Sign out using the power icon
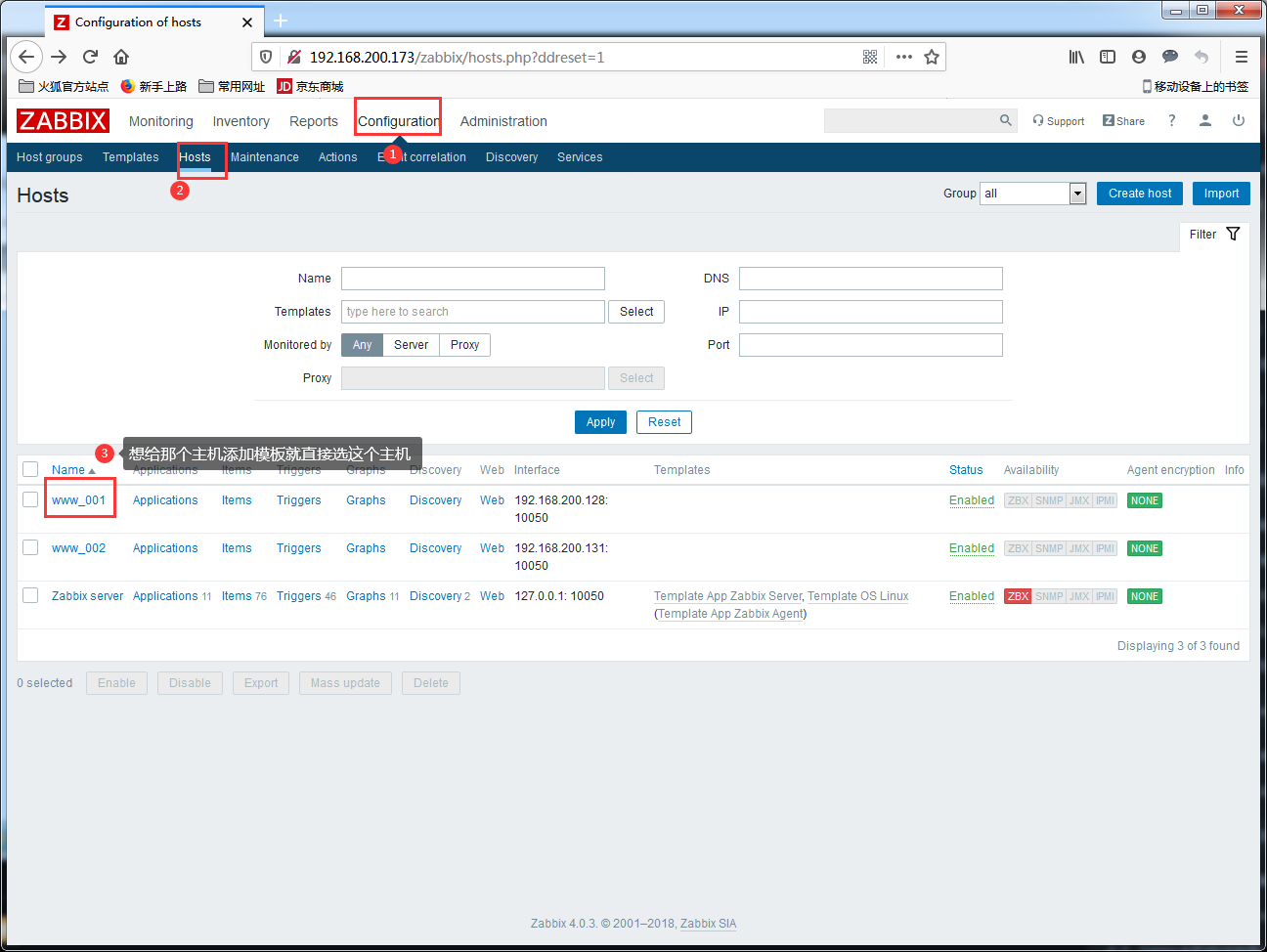1267x952 pixels. [1239, 120]
